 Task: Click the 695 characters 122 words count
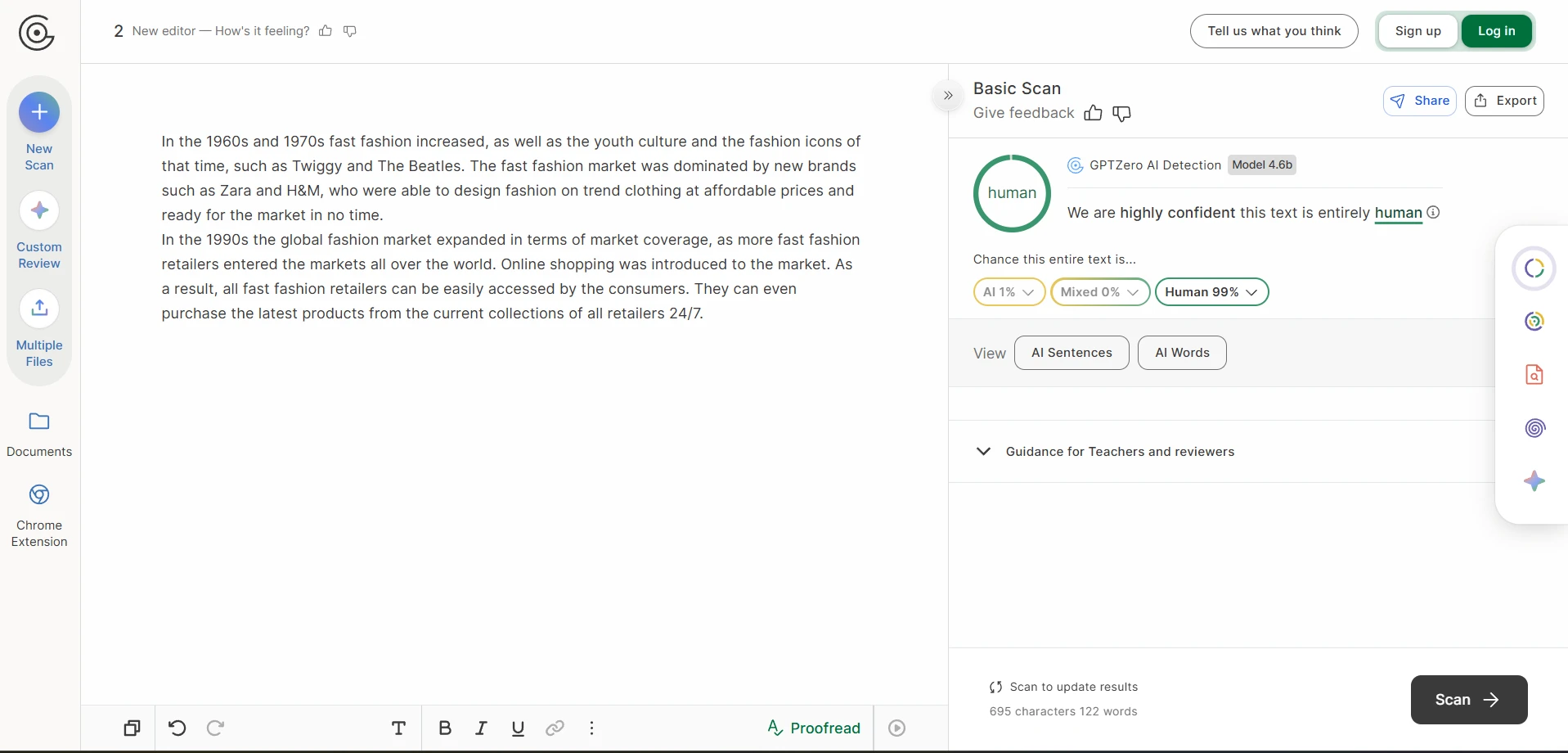coord(1063,711)
